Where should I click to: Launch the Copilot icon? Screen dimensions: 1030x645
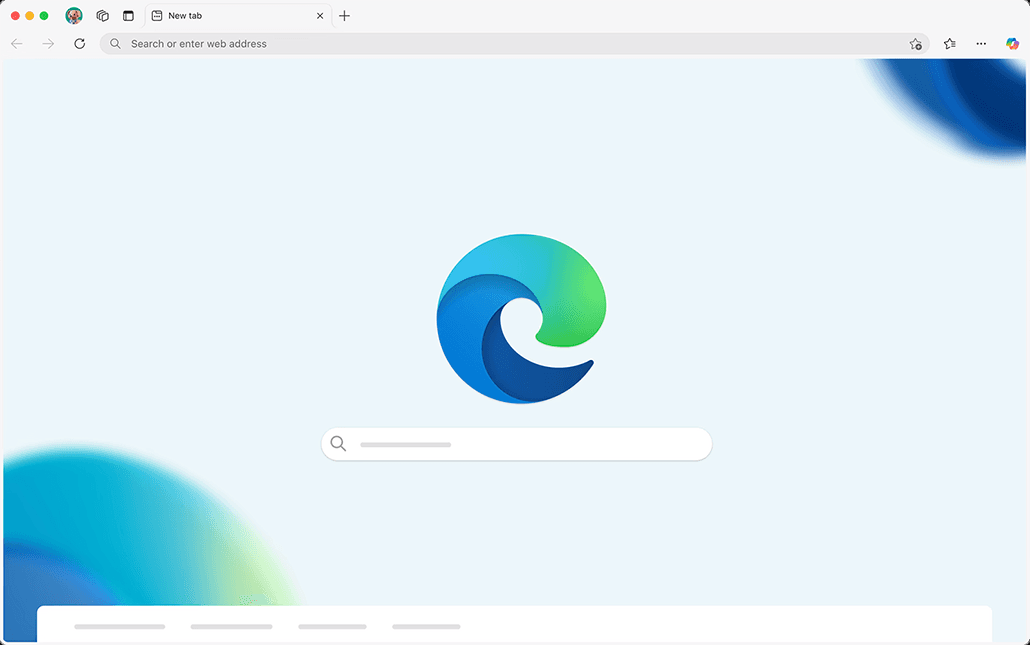tap(1012, 43)
